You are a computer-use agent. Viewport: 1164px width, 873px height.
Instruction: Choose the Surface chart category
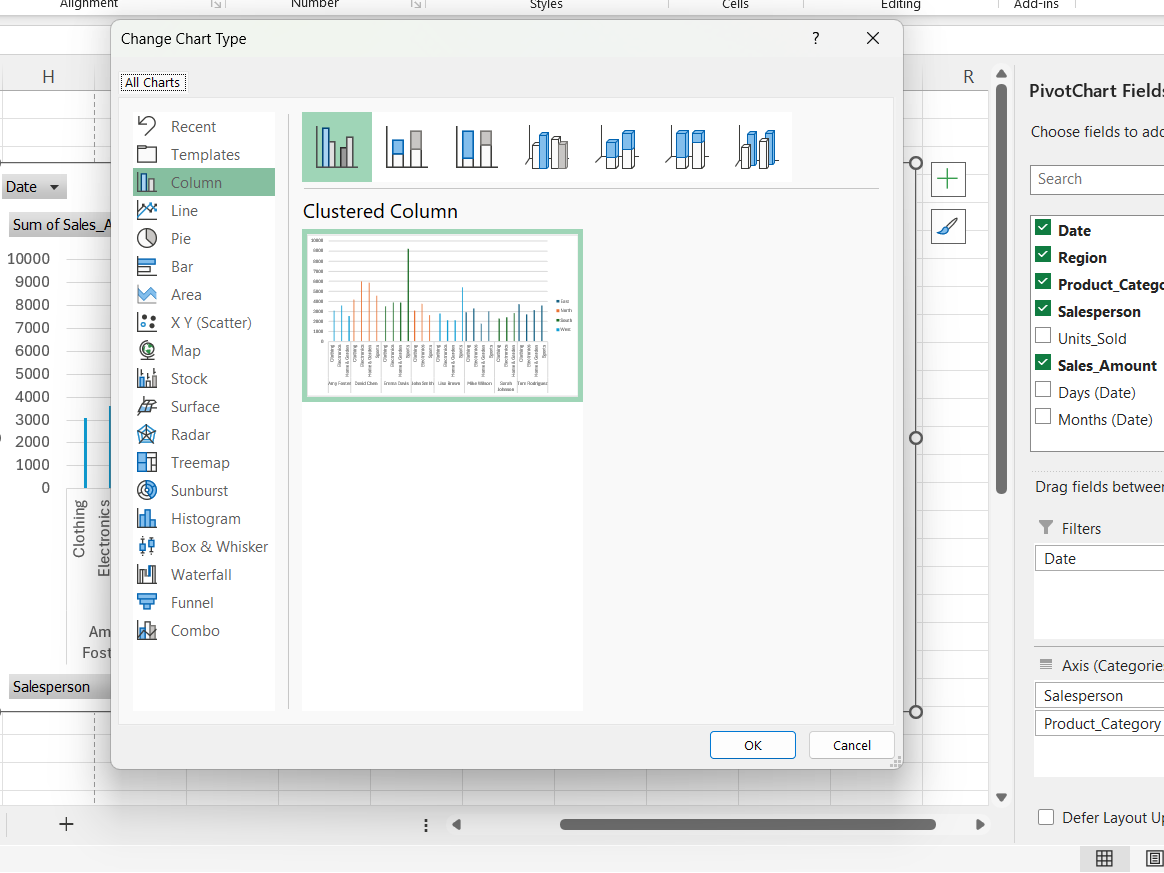click(x=203, y=407)
